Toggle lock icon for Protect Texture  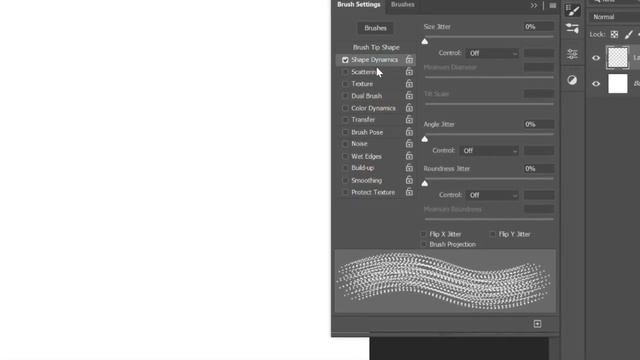pos(409,192)
